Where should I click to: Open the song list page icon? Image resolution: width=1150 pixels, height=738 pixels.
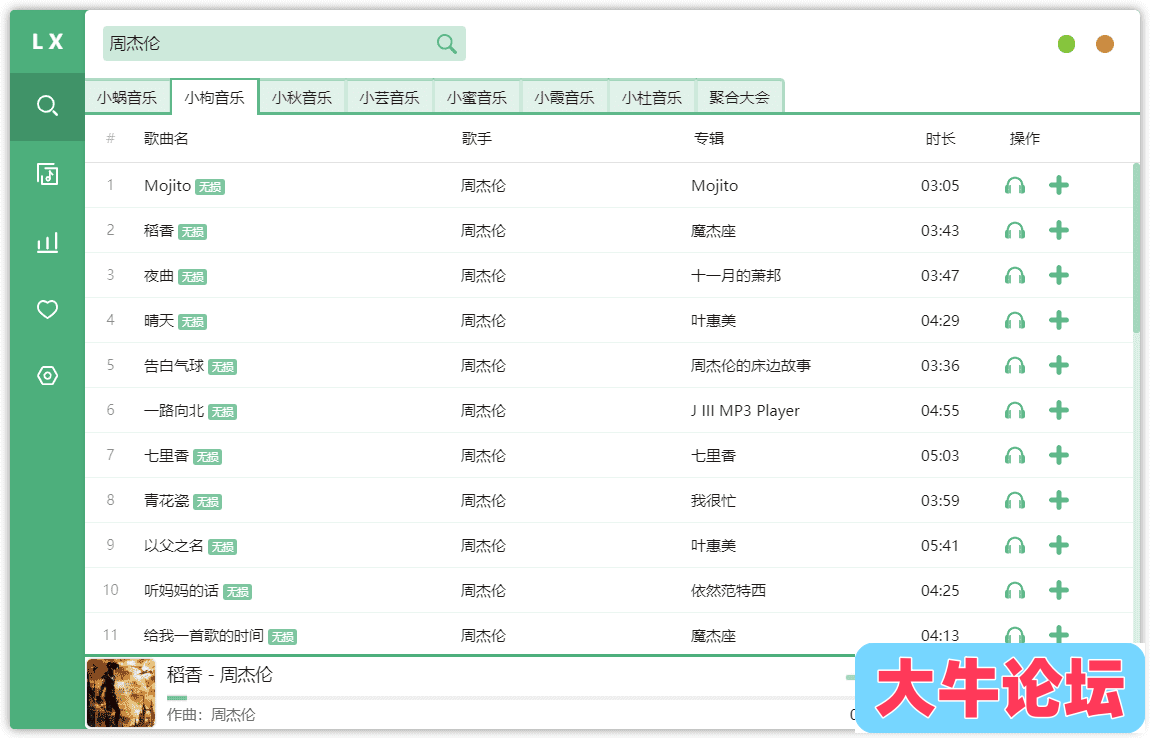click(x=48, y=174)
